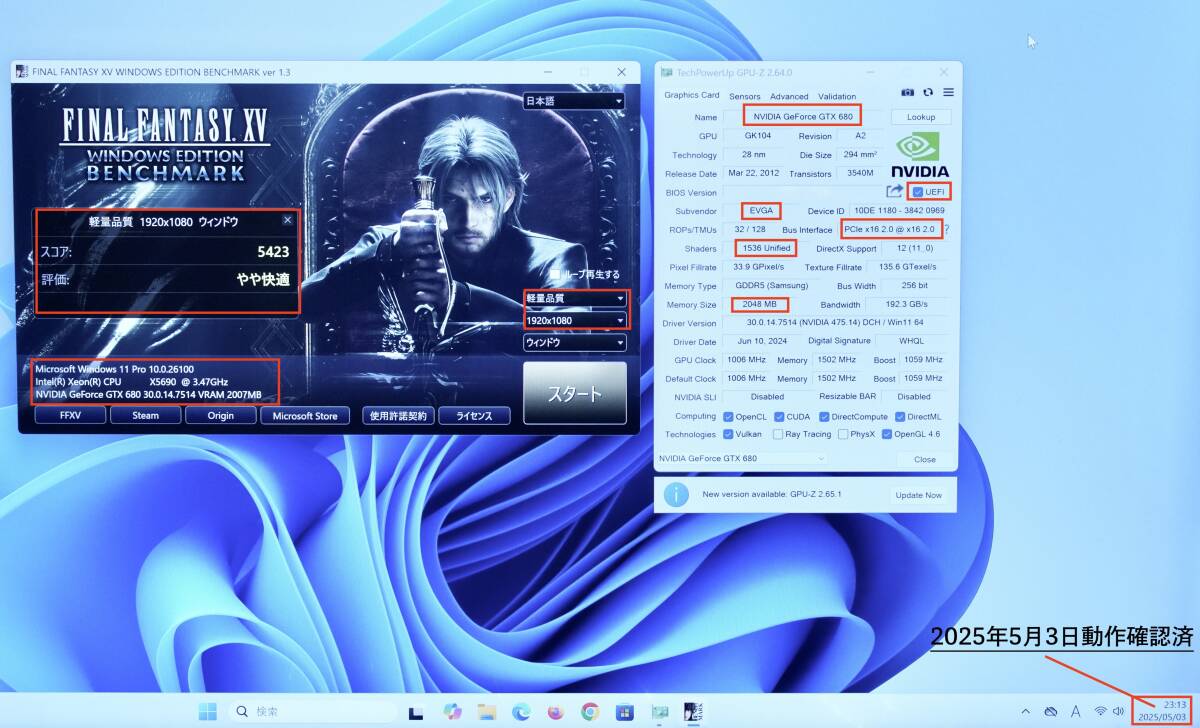Open the 使用許諾契約 license agreement

pos(400,416)
